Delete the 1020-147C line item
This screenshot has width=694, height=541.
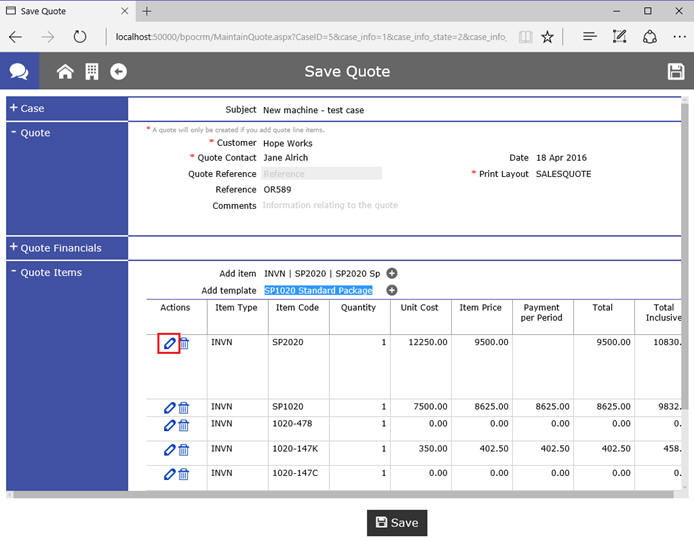pos(184,474)
